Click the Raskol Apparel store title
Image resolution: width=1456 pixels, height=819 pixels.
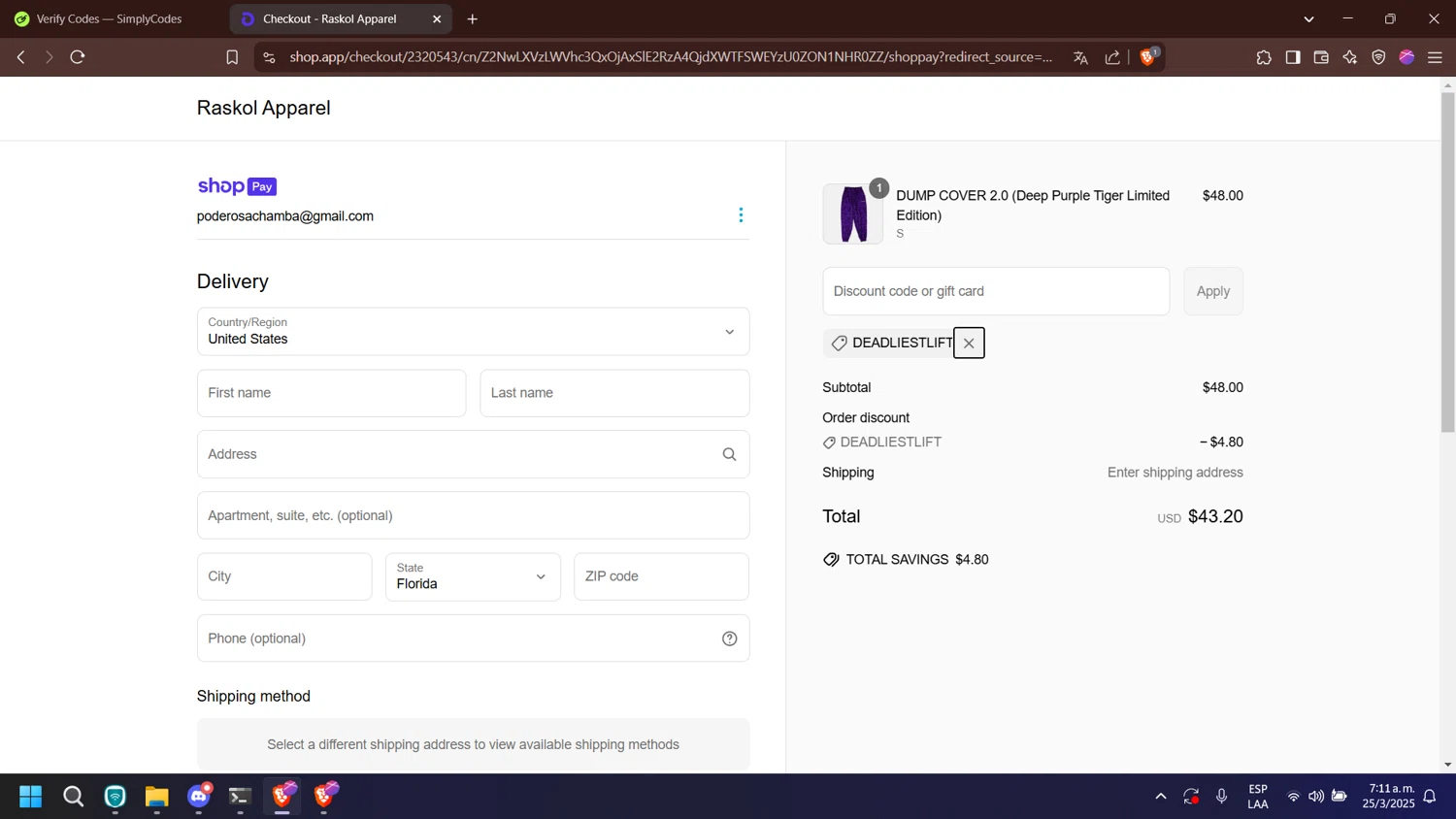[264, 108]
